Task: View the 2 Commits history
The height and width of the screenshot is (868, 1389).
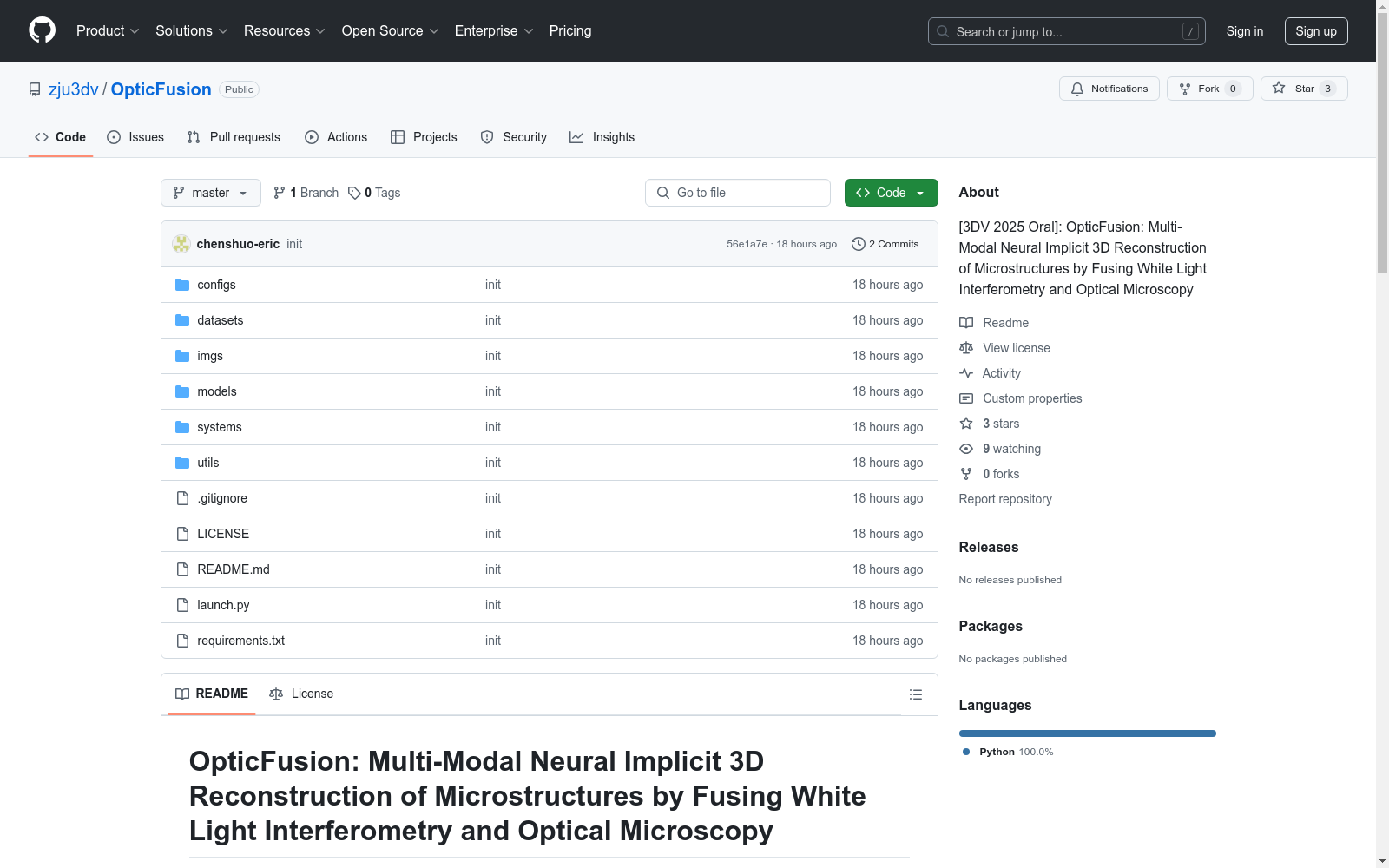Action: [x=885, y=244]
